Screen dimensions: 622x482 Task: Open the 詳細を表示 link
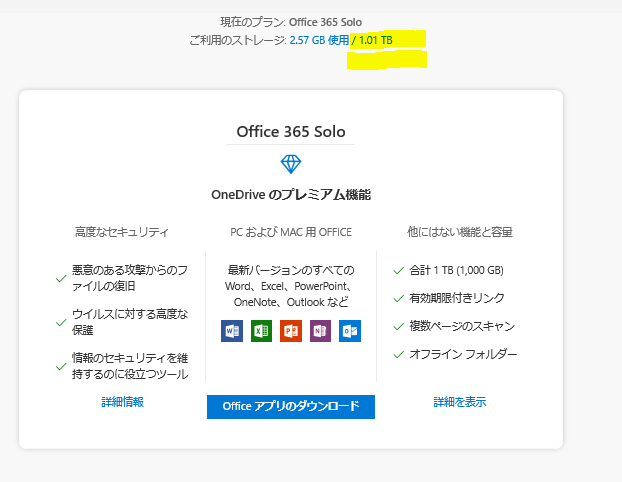pos(460,402)
